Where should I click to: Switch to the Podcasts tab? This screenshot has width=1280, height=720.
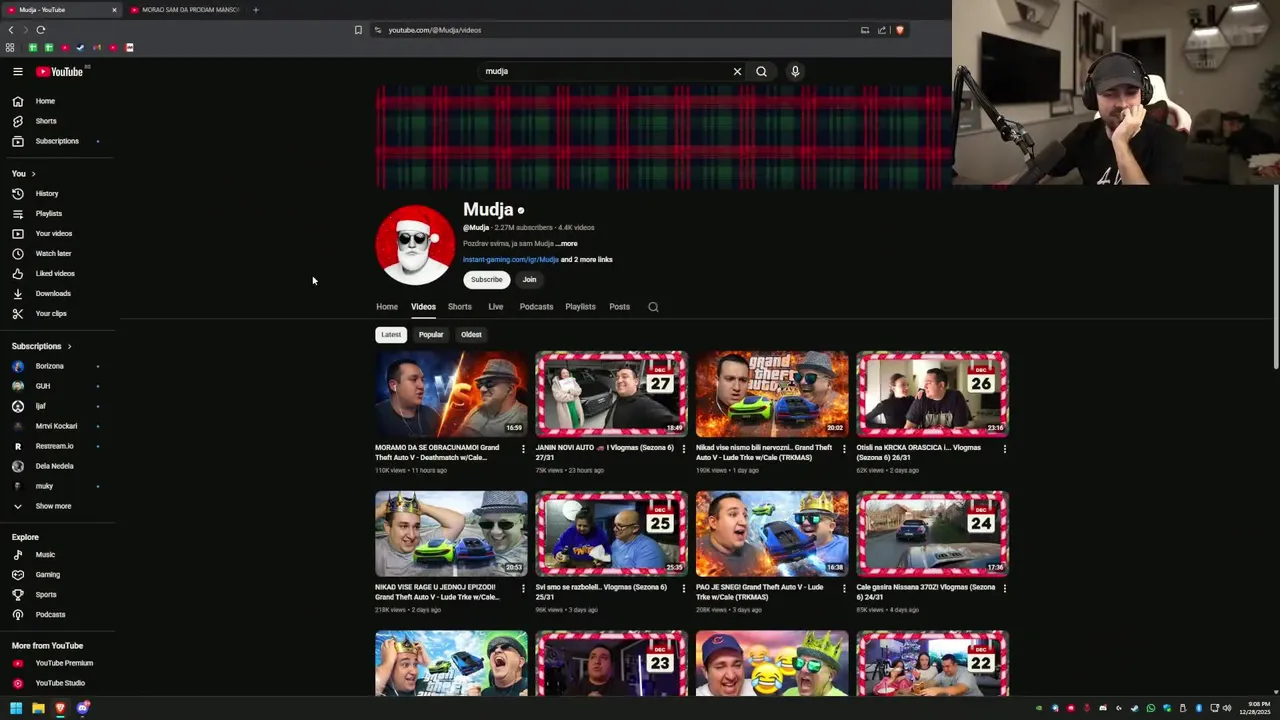[536, 307]
